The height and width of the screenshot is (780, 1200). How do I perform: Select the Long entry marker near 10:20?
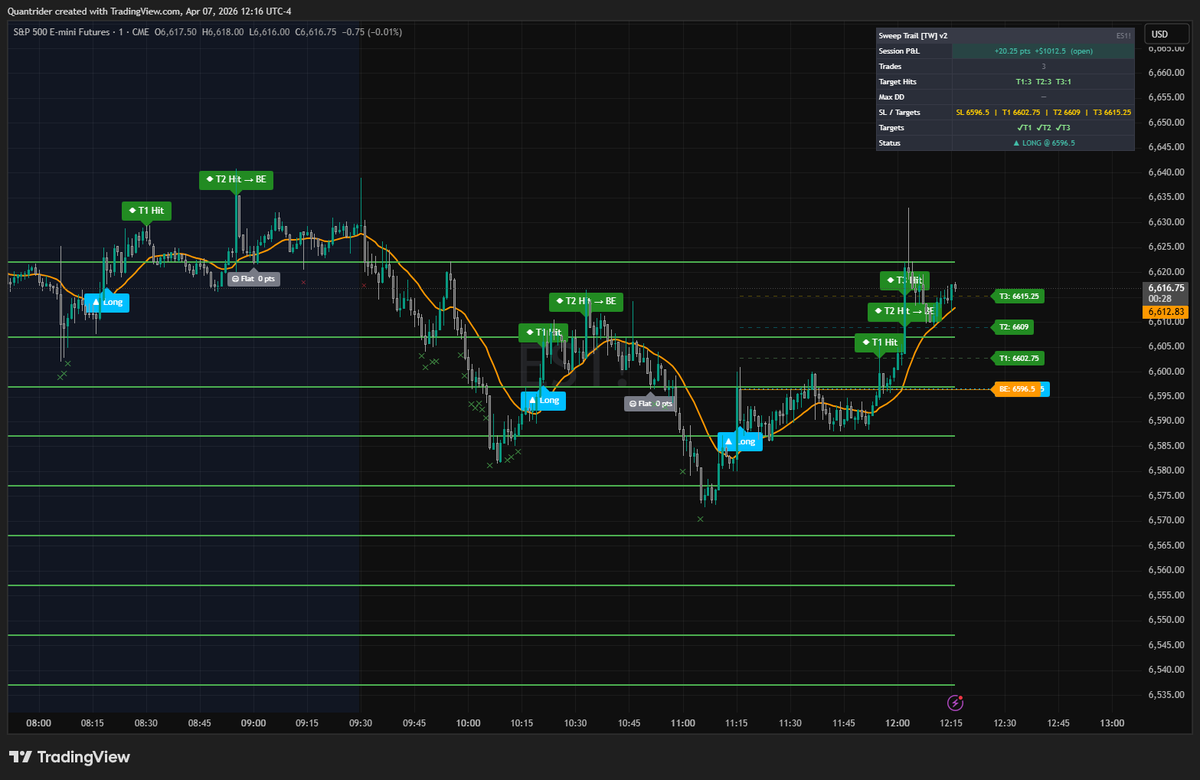pos(543,401)
